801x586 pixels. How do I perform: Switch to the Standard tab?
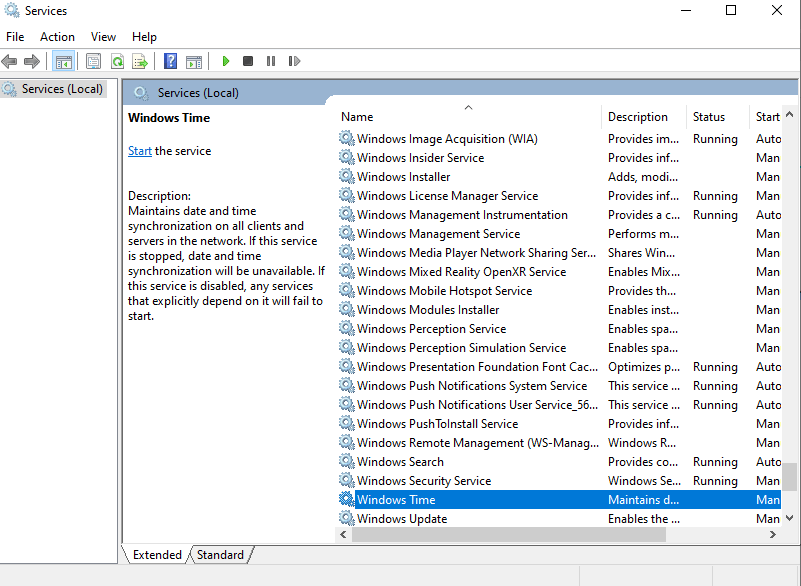coord(220,555)
